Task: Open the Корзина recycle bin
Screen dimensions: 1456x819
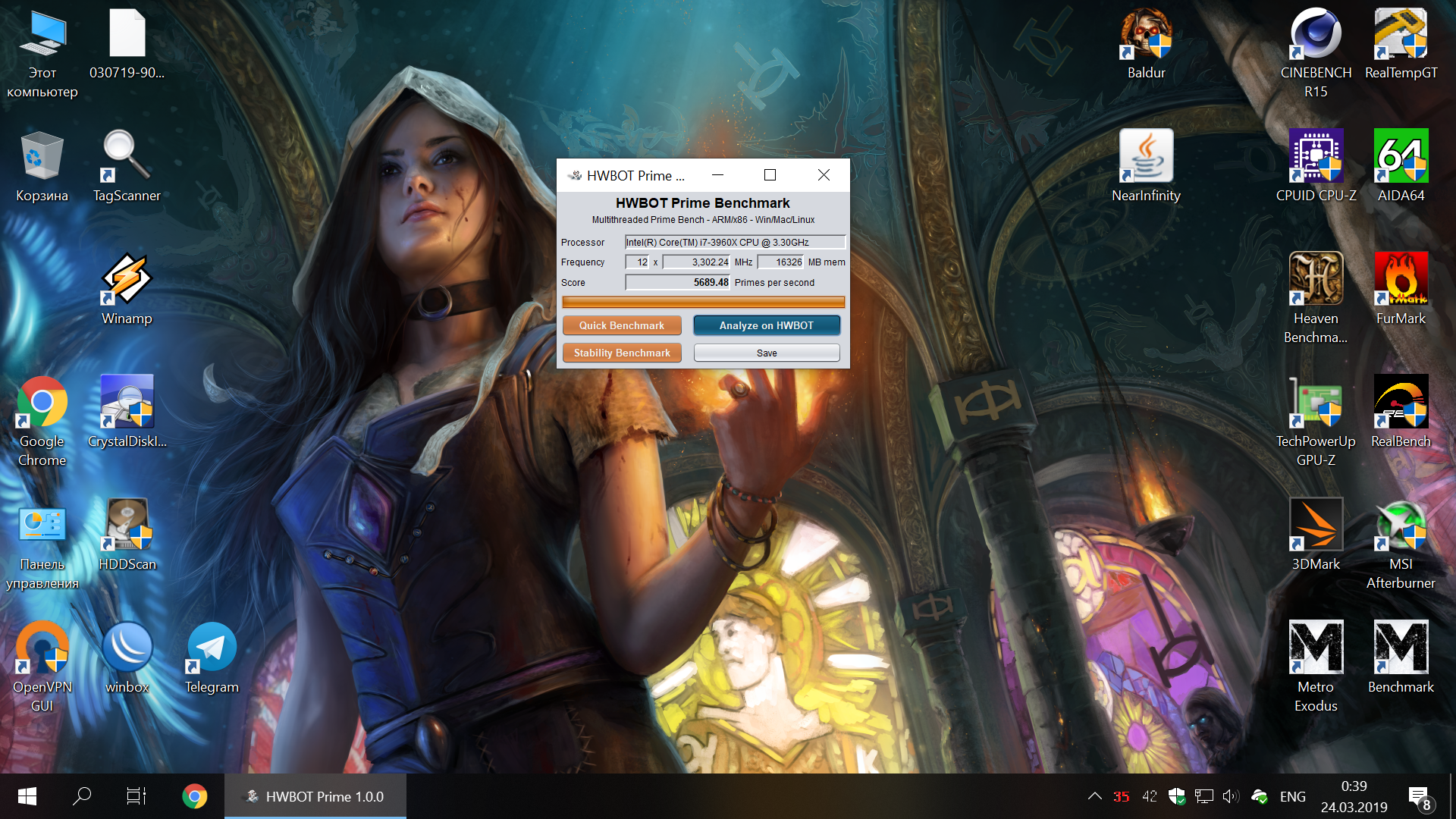Action: [x=42, y=167]
